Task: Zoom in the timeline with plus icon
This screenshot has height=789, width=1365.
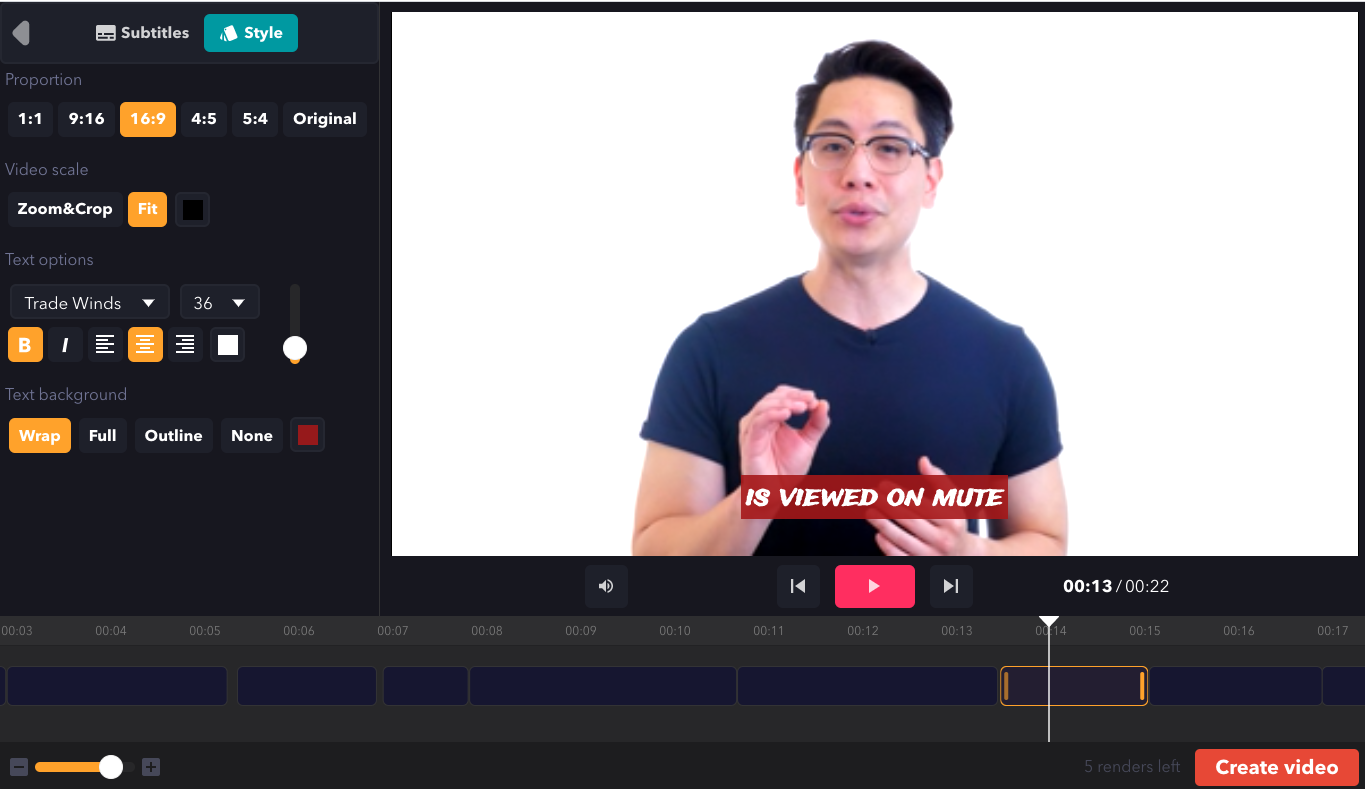Action: point(151,767)
